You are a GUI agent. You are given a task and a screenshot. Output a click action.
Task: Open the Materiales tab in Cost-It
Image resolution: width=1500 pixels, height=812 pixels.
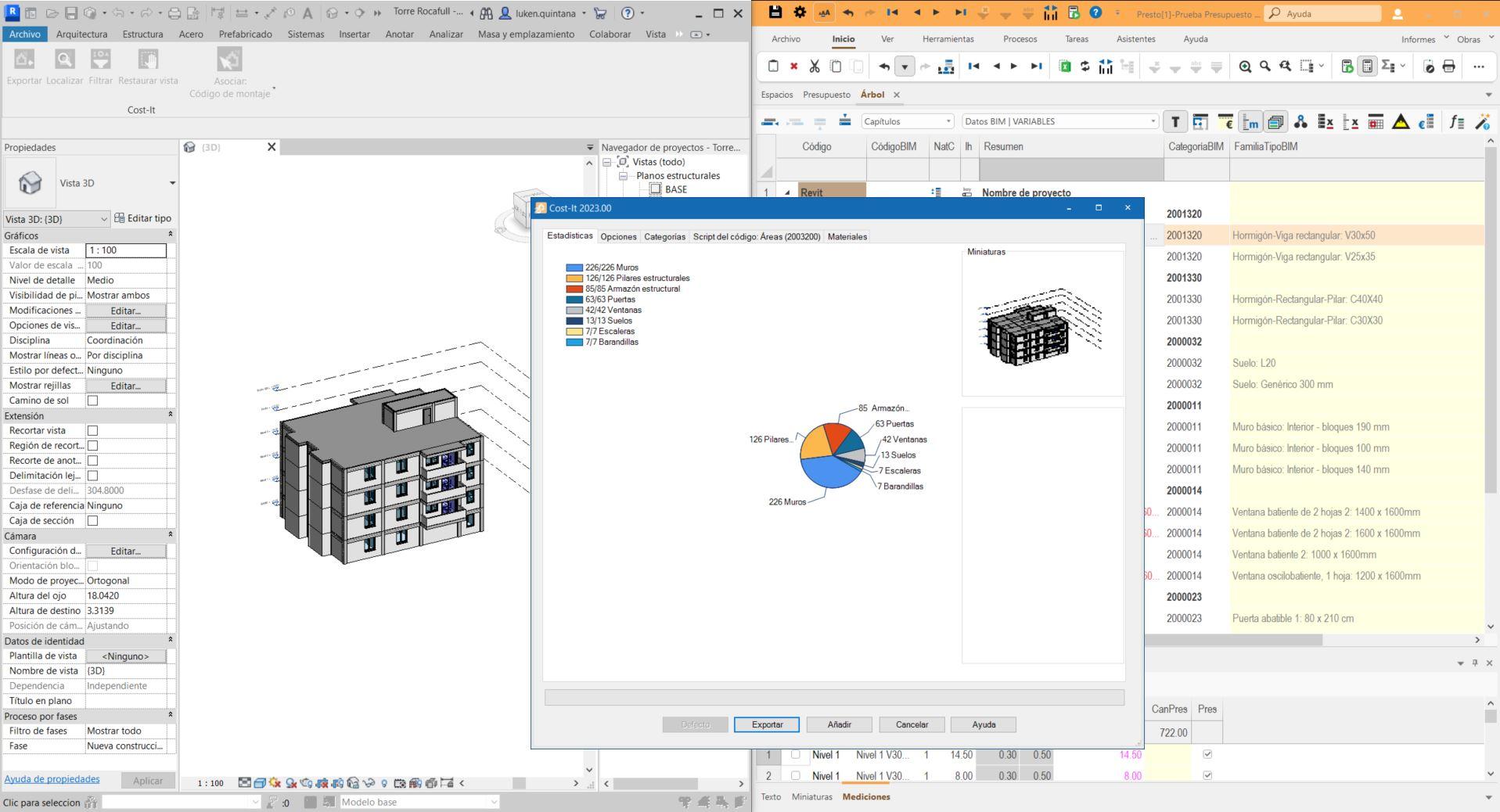tap(847, 236)
